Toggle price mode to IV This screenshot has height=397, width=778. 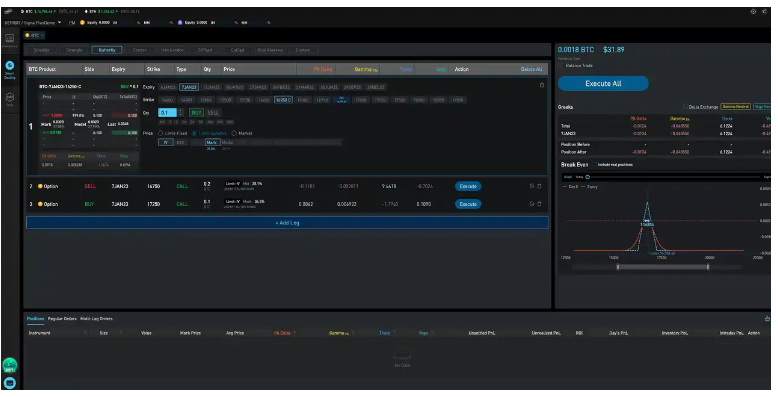click(166, 142)
